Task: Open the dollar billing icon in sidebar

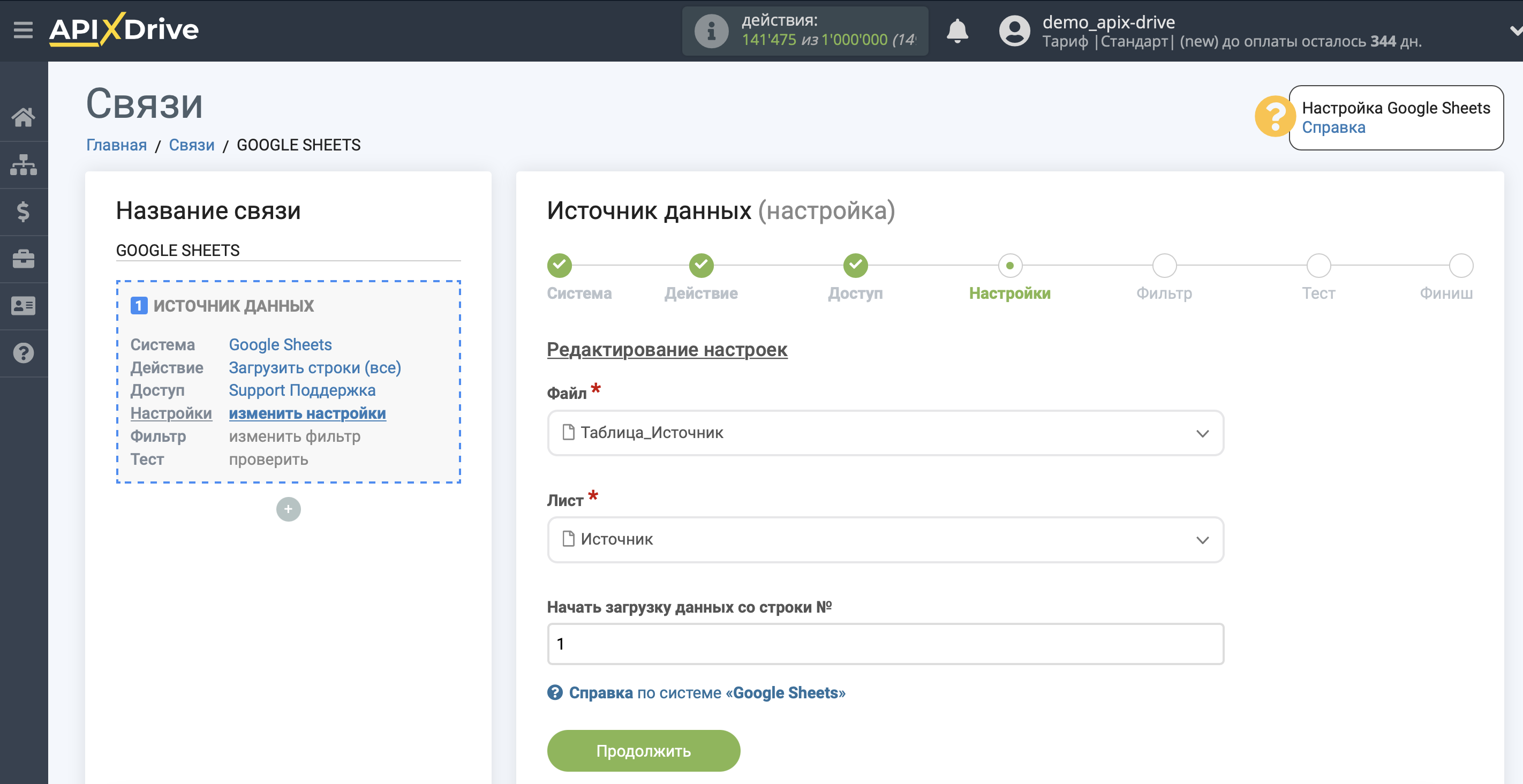Action: tap(23, 212)
